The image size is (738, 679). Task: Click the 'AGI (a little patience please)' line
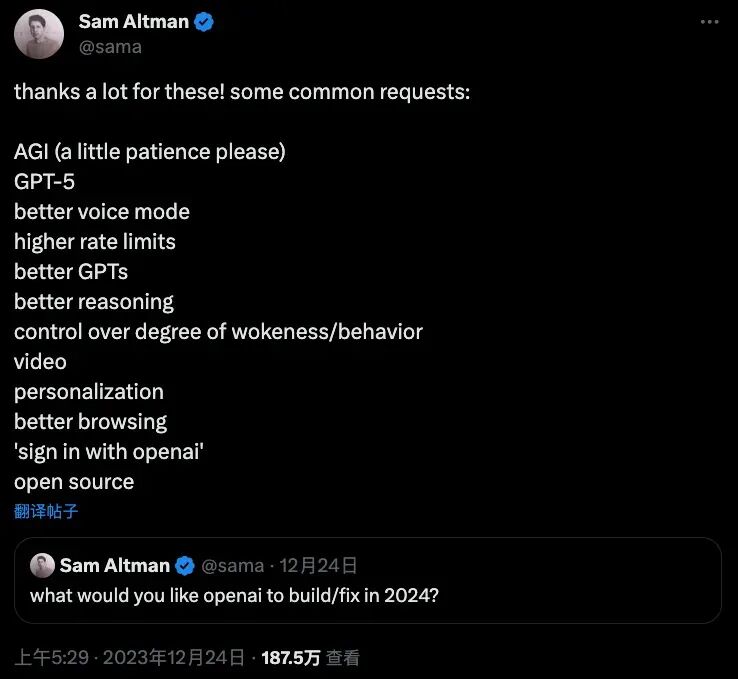150,152
